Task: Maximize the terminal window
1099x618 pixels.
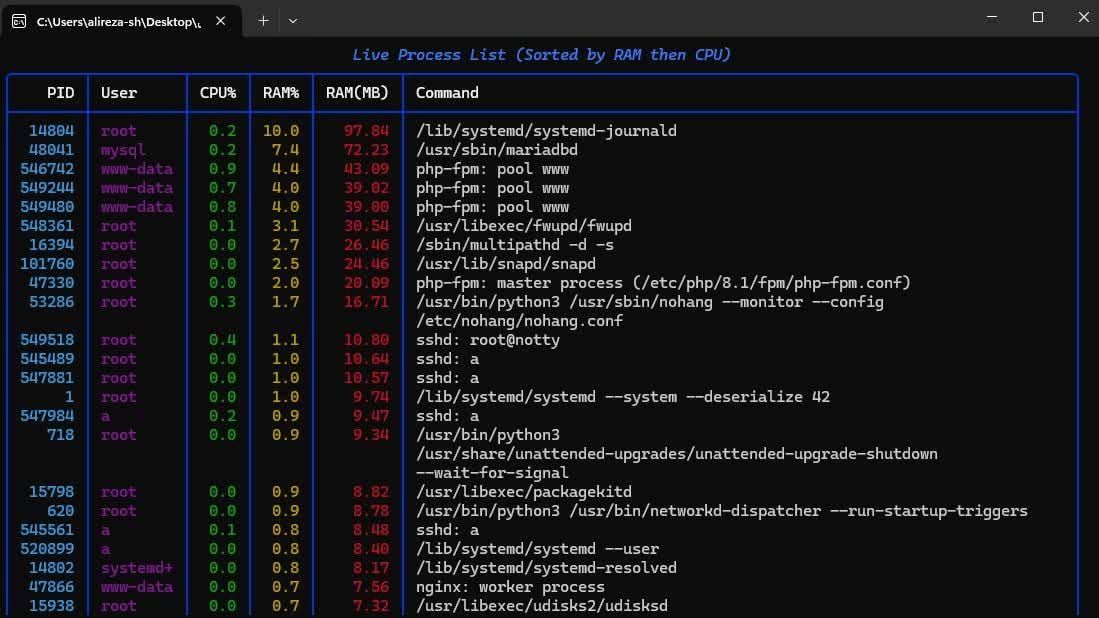Action: point(1038,17)
